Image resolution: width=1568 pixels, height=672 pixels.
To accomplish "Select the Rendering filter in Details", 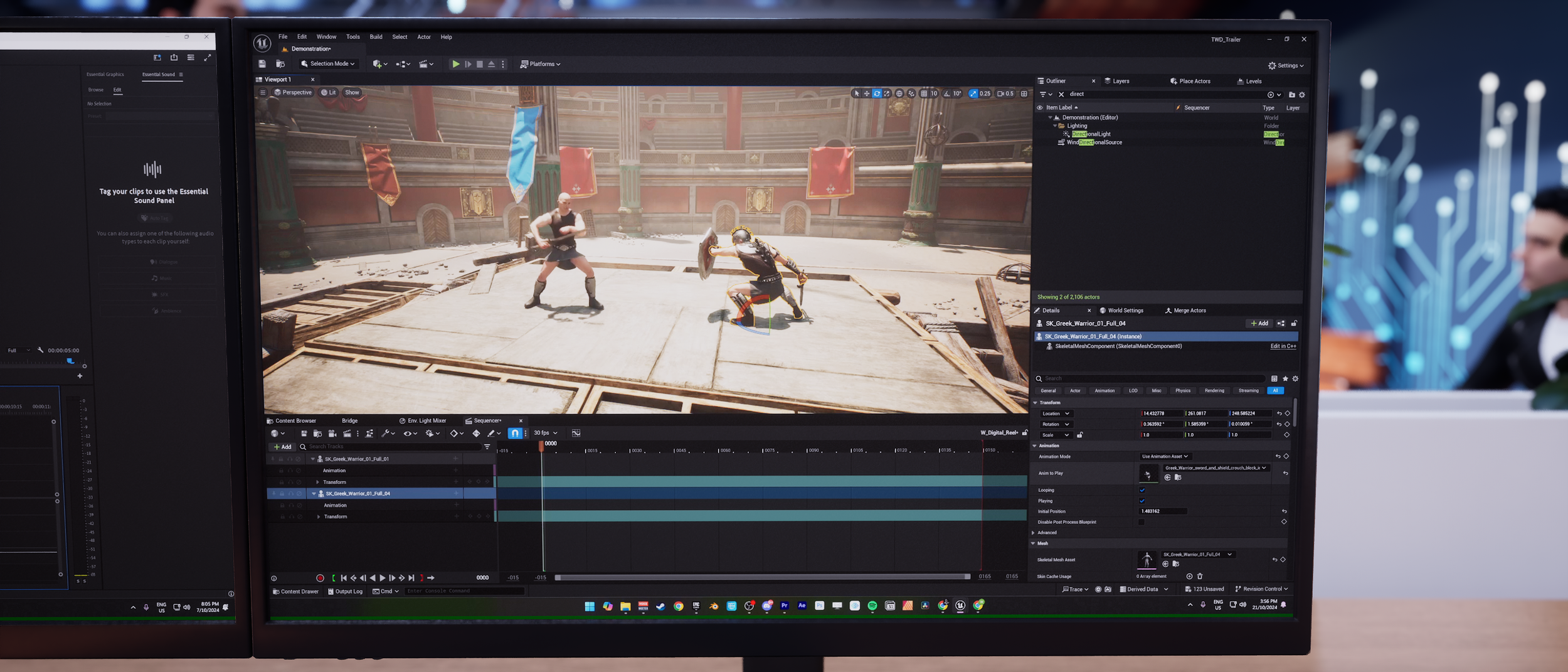I will click(1214, 390).
